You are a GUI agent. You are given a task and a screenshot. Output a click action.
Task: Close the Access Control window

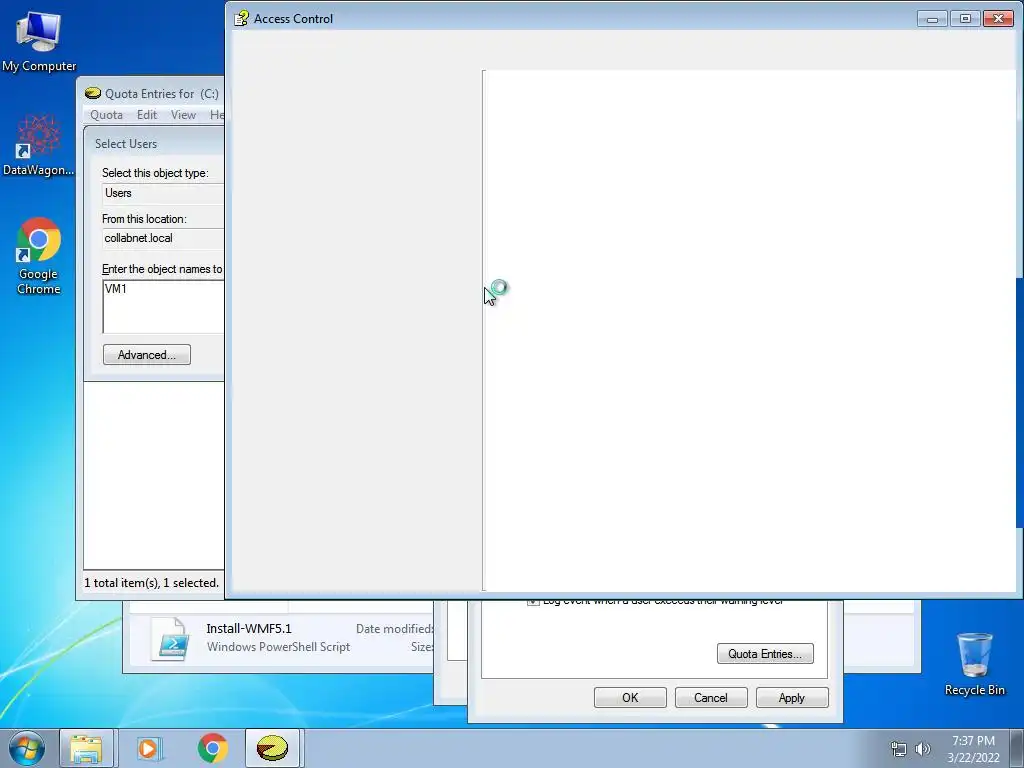coord(999,18)
